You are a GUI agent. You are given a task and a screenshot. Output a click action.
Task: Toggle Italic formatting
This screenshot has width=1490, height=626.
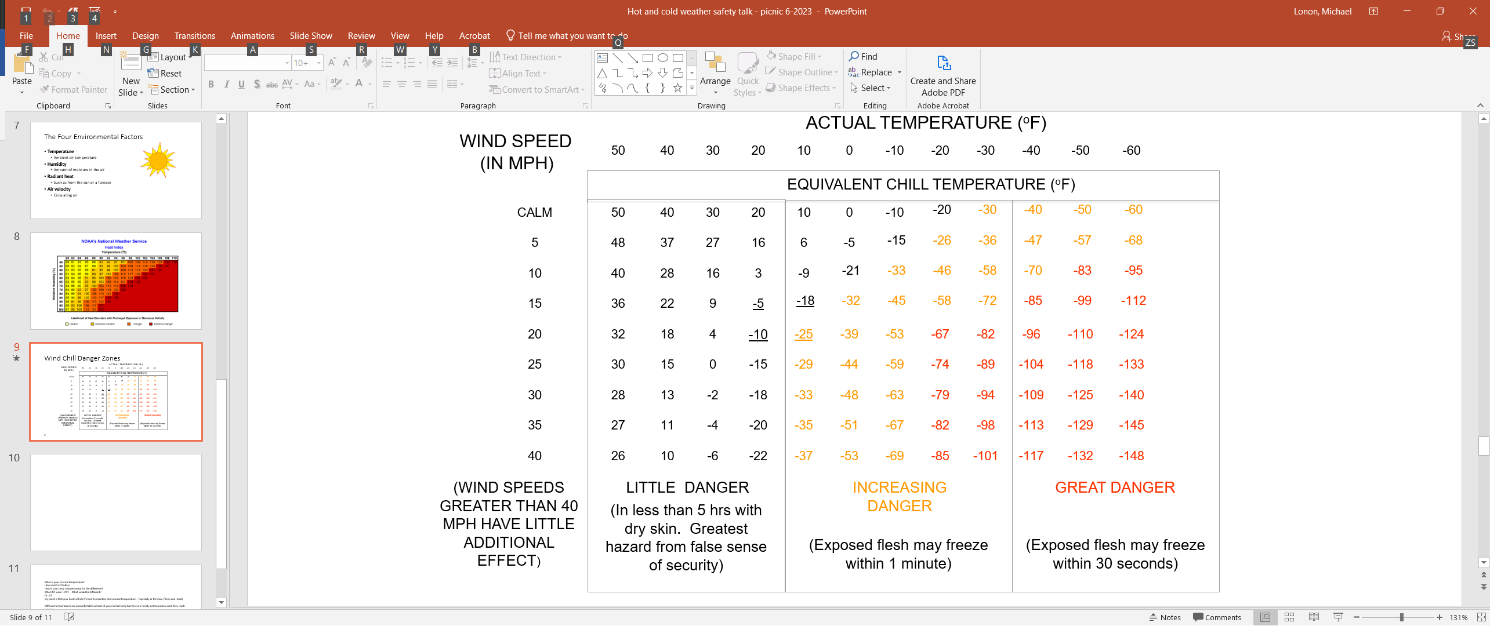point(227,84)
